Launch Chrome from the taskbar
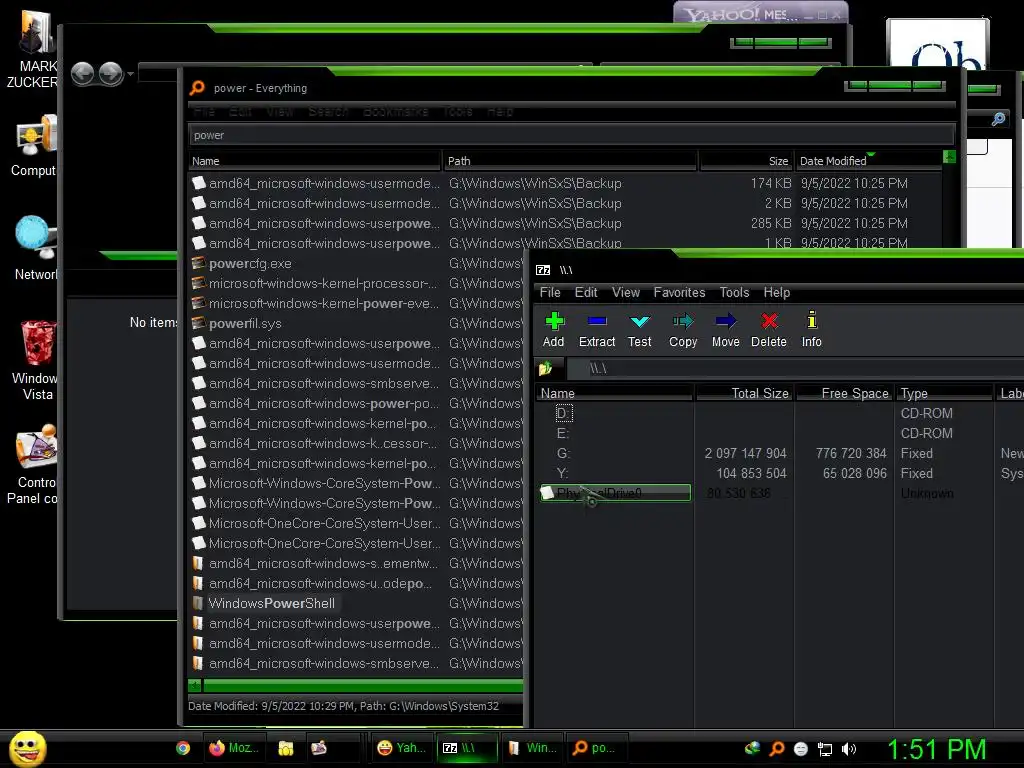Screen dimensions: 1024x768 point(183,748)
